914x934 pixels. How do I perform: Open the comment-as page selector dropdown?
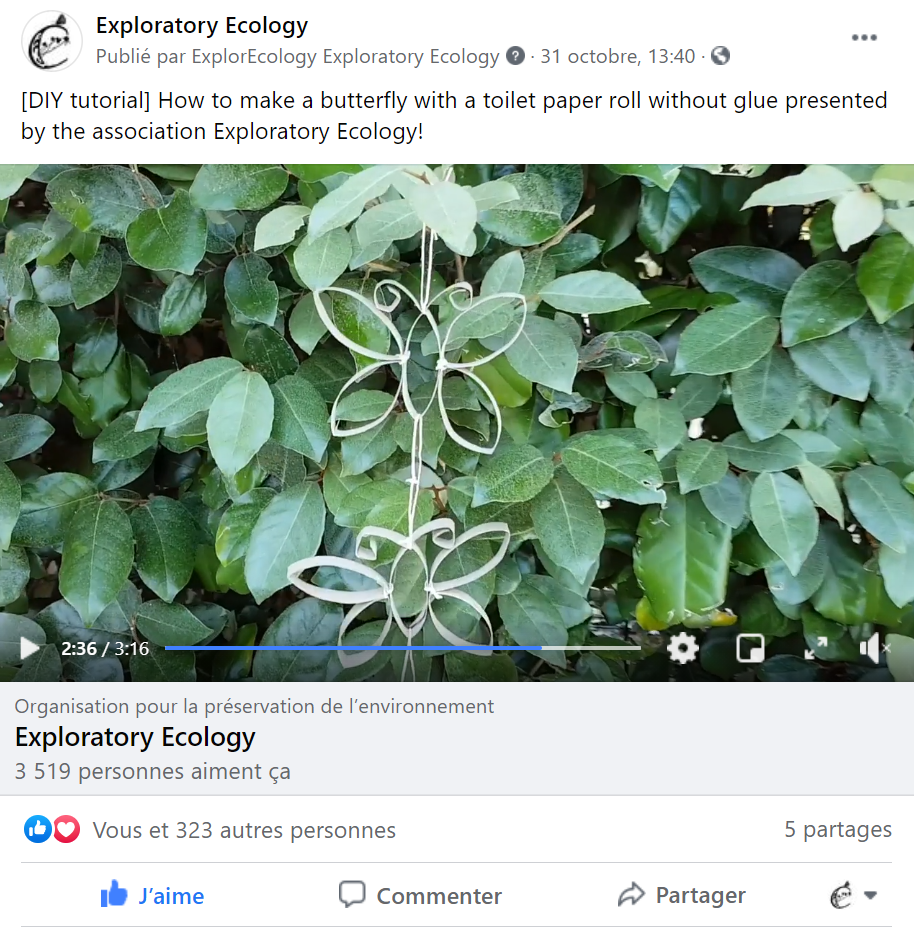click(x=853, y=895)
